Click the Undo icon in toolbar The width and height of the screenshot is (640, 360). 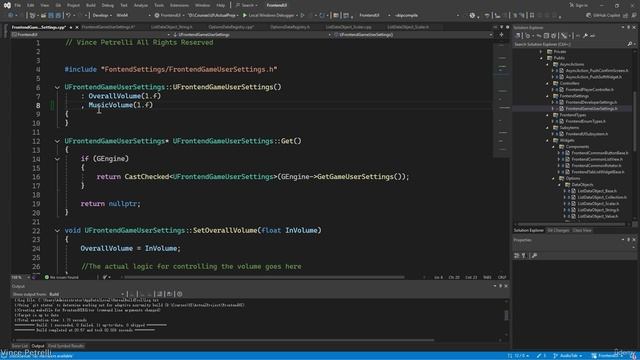coord(69,15)
